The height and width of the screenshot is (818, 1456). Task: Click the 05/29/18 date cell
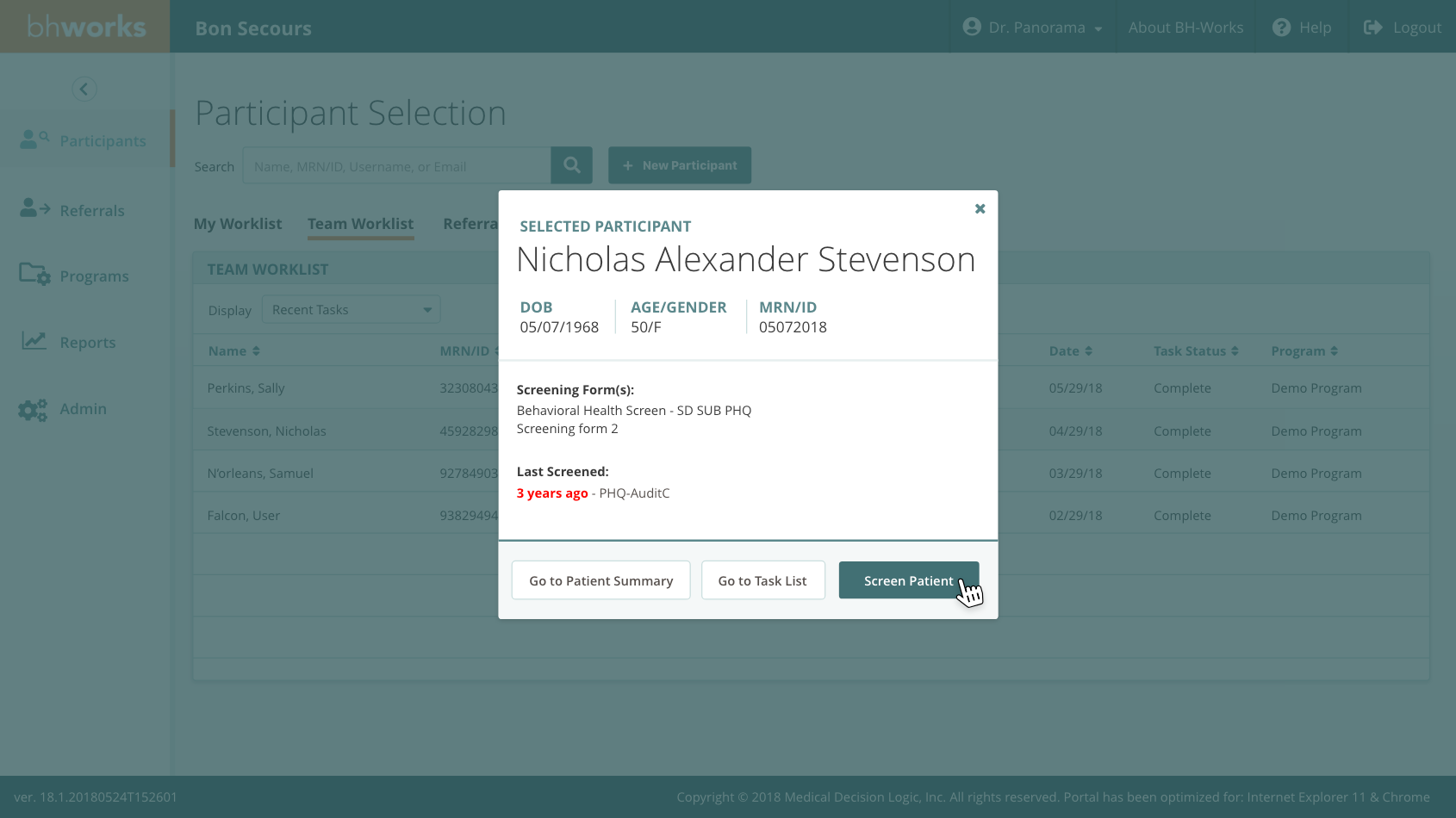(x=1075, y=388)
